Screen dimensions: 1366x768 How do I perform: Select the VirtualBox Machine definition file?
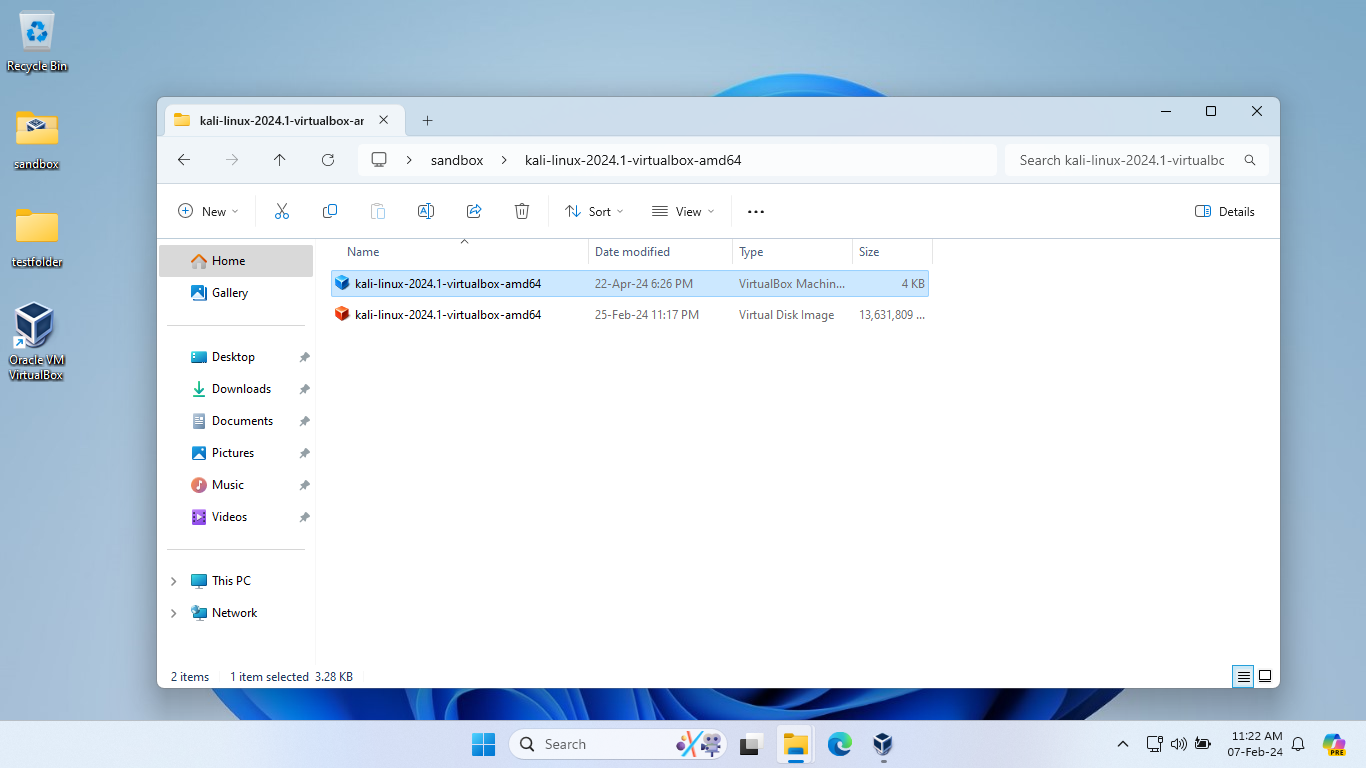pyautogui.click(x=630, y=284)
